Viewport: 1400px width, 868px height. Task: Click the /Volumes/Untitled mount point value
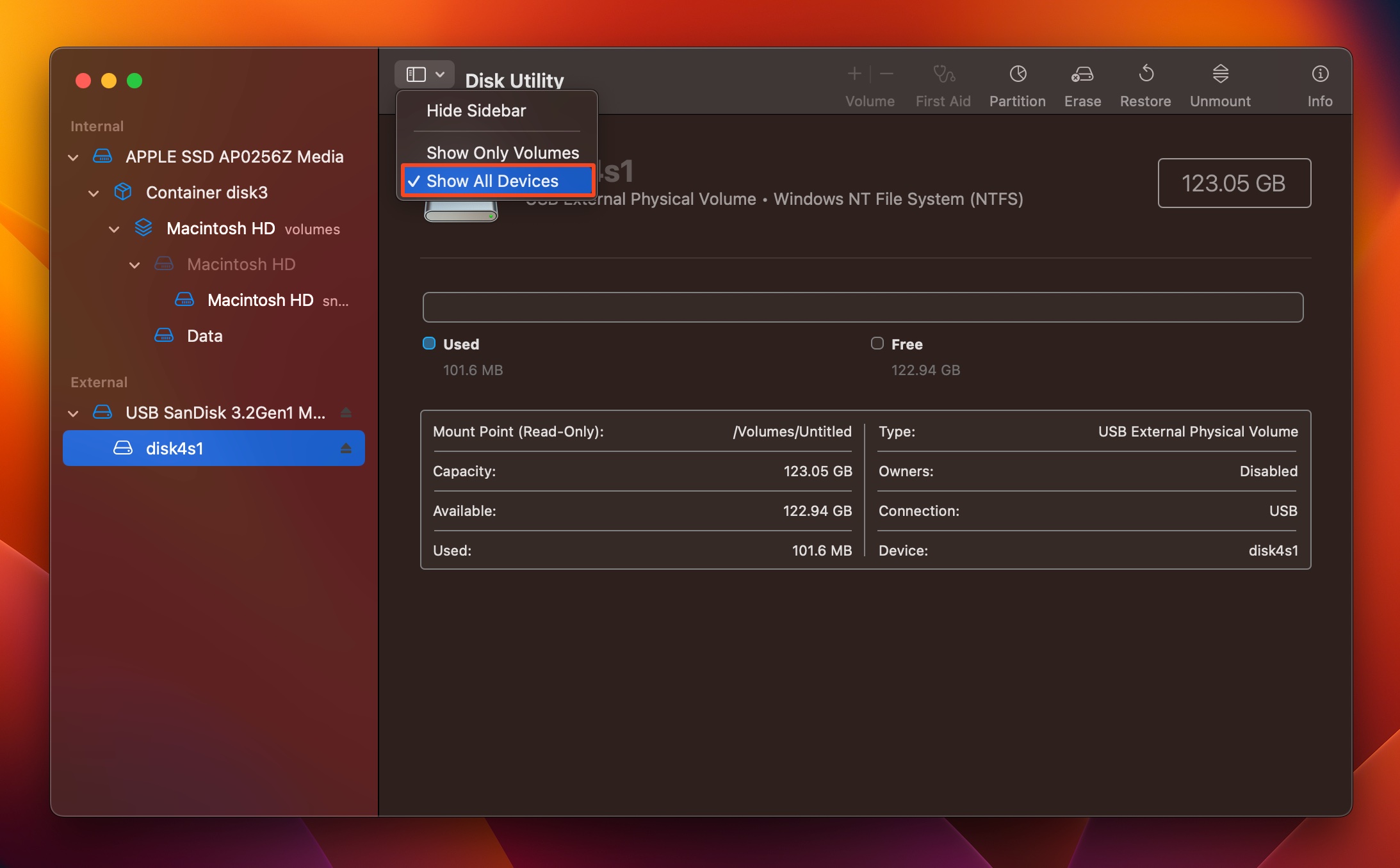792,431
